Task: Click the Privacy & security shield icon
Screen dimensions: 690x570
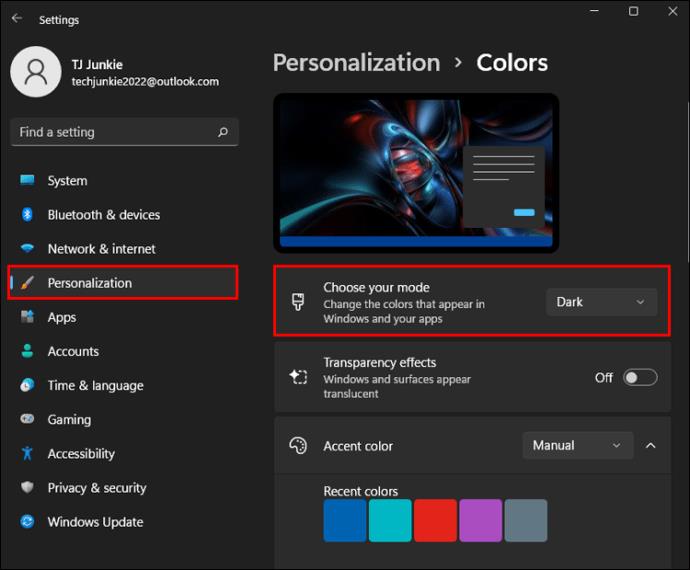Action: pos(27,487)
